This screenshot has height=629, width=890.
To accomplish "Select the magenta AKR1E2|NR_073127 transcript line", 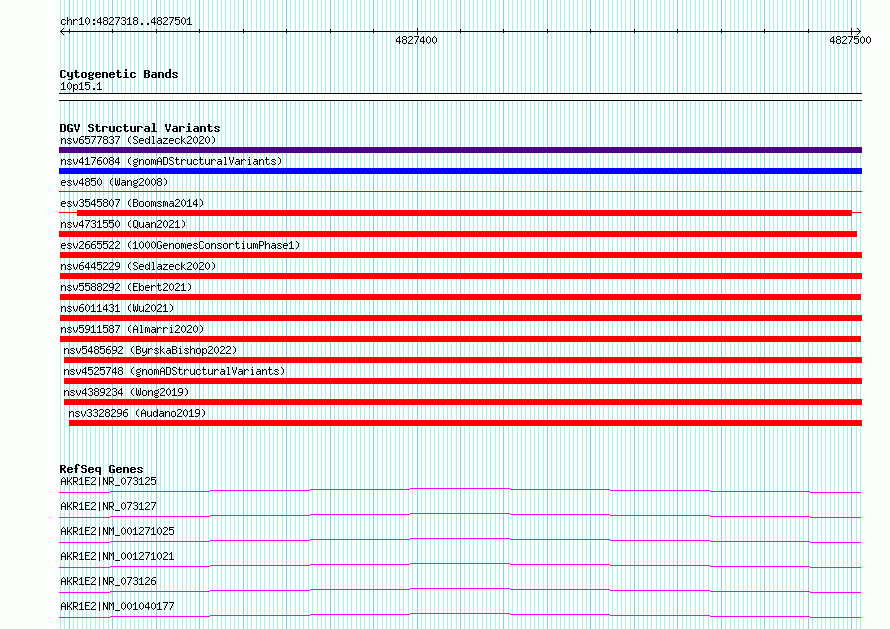I will [x=460, y=515].
